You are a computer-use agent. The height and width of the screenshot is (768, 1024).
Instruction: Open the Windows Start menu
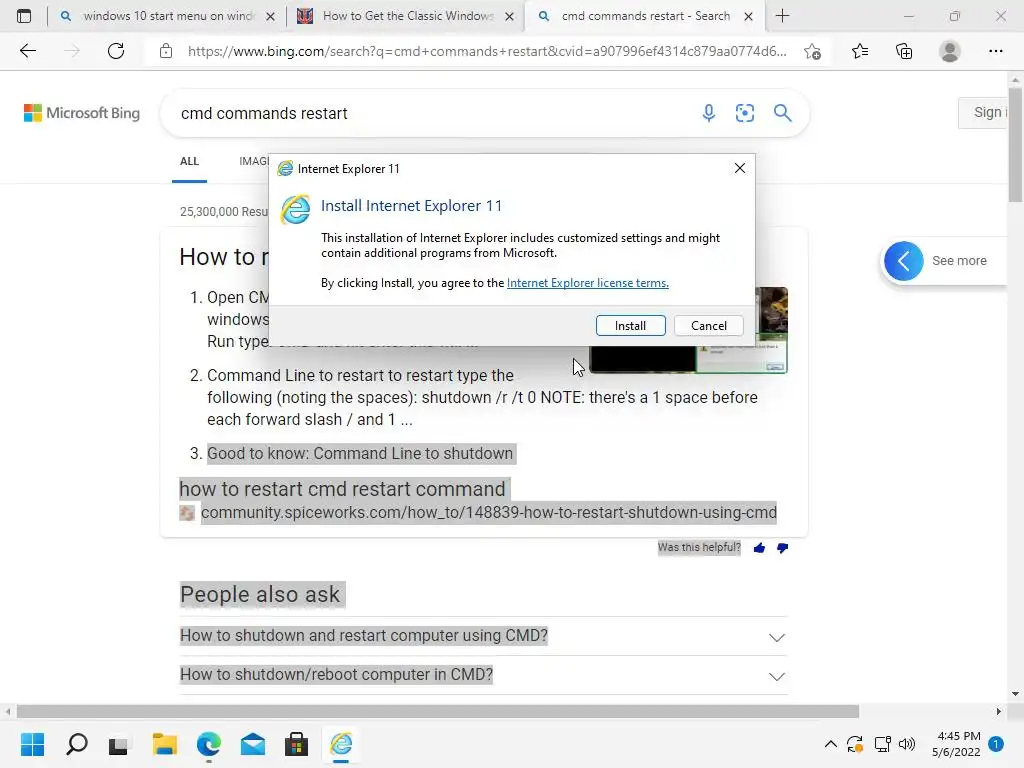pyautogui.click(x=33, y=744)
